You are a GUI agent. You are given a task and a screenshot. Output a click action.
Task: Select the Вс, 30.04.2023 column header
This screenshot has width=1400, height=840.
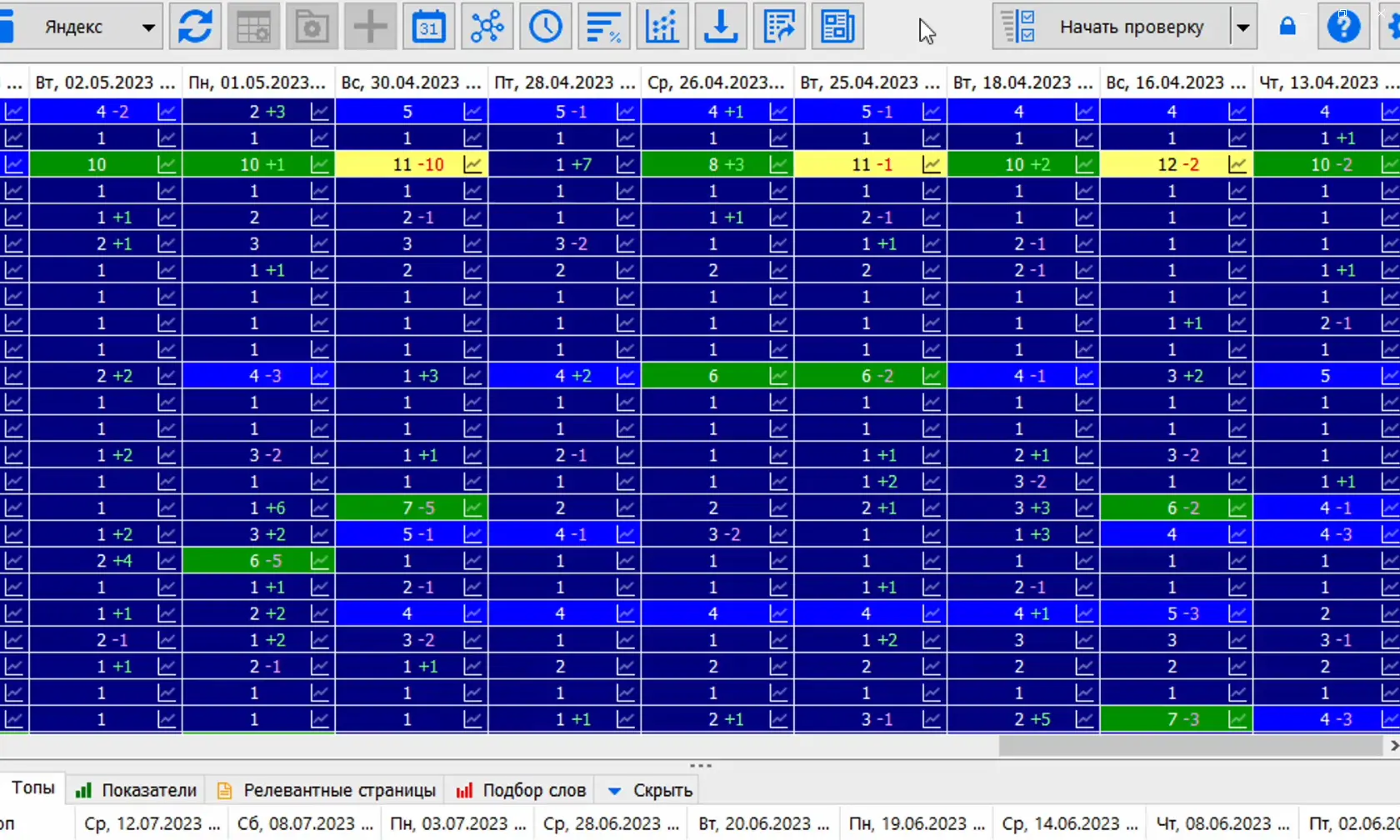coord(411,82)
